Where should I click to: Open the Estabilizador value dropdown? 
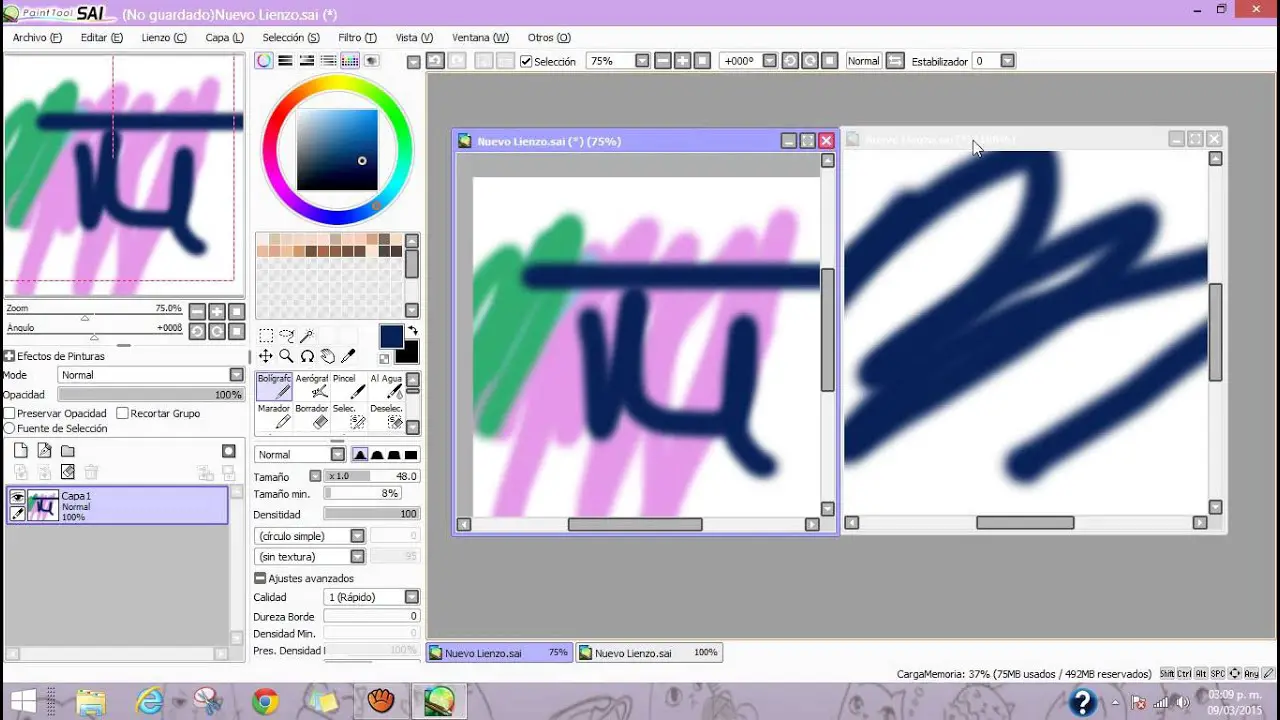pos(1007,61)
